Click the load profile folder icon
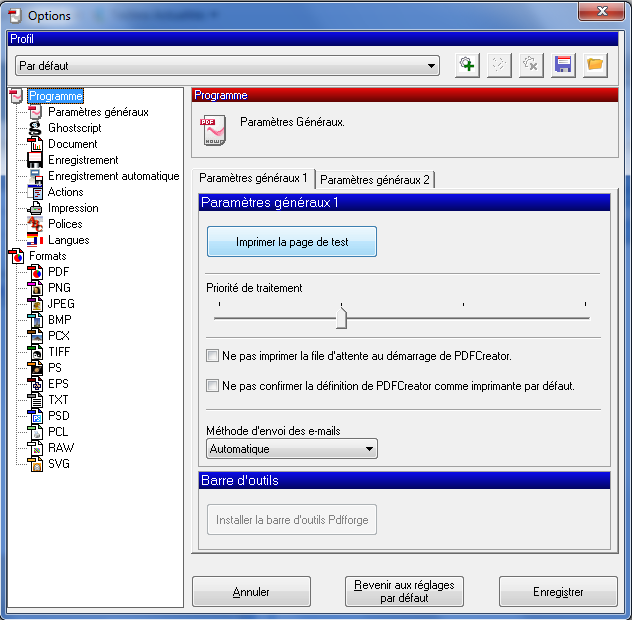 (x=595, y=65)
